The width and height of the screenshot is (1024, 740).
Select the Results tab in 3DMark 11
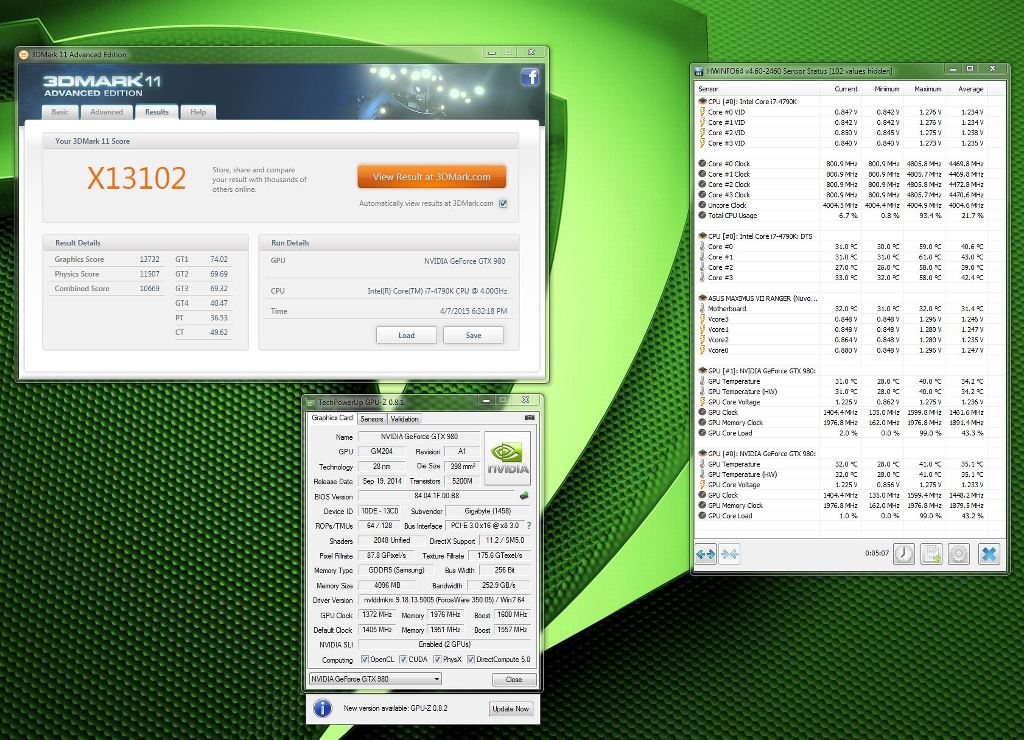pyautogui.click(x=157, y=112)
